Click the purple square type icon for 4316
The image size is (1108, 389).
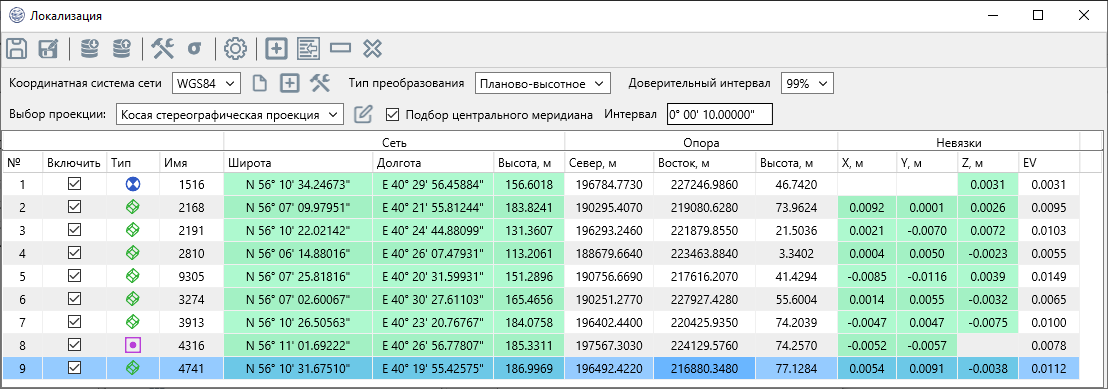tap(134, 345)
